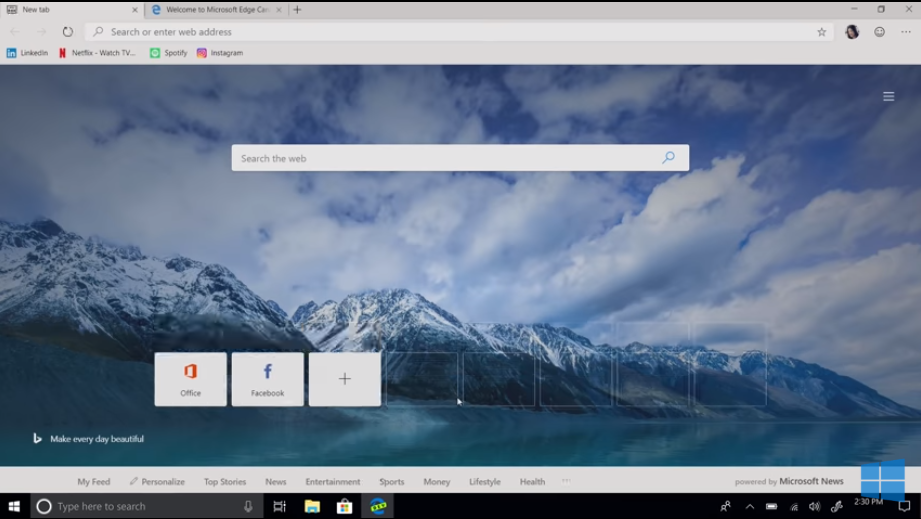Switch to Welcome to Microsoft Edge tab
The height and width of the screenshot is (519, 921).
[216, 10]
